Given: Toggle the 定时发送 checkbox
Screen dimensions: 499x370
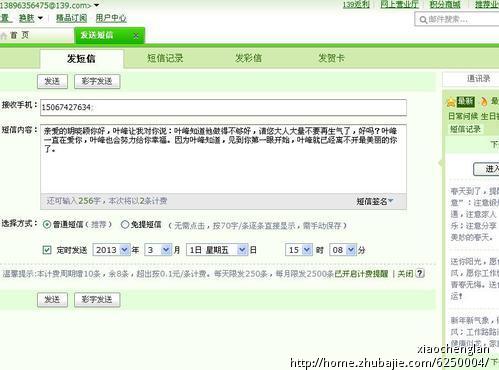Looking at the screenshot, I should (x=47, y=250).
